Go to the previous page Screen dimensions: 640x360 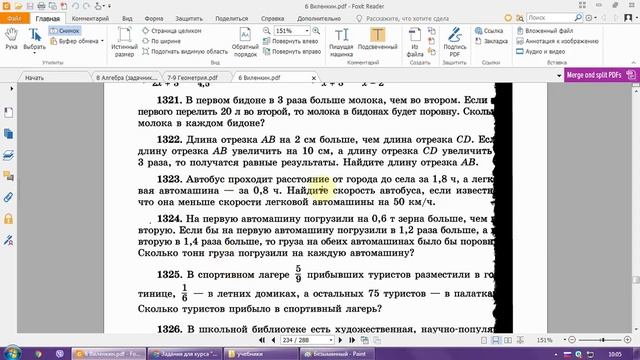273,340
